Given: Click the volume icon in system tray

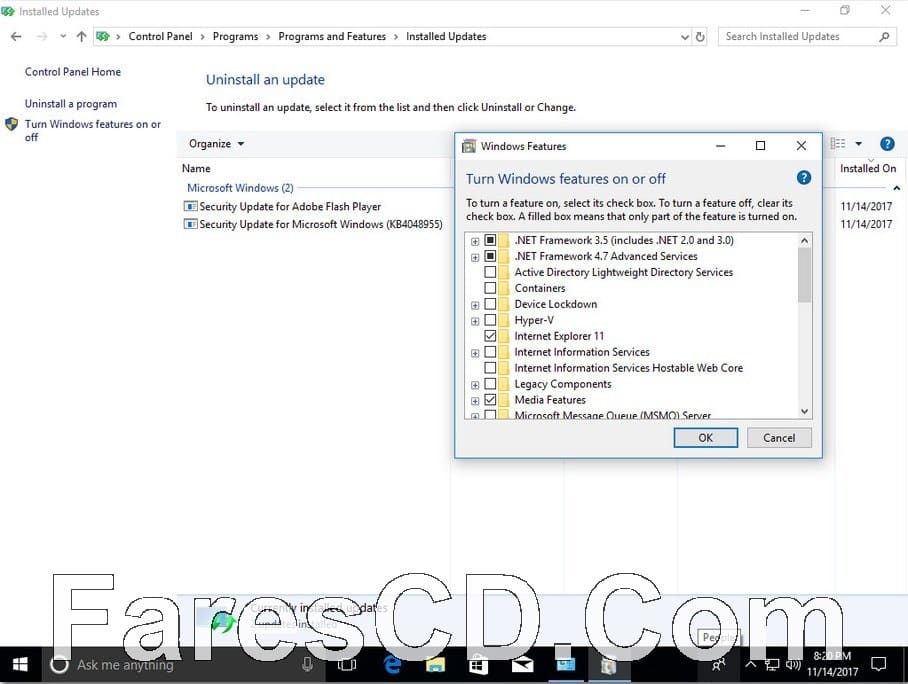Looking at the screenshot, I should [793, 665].
